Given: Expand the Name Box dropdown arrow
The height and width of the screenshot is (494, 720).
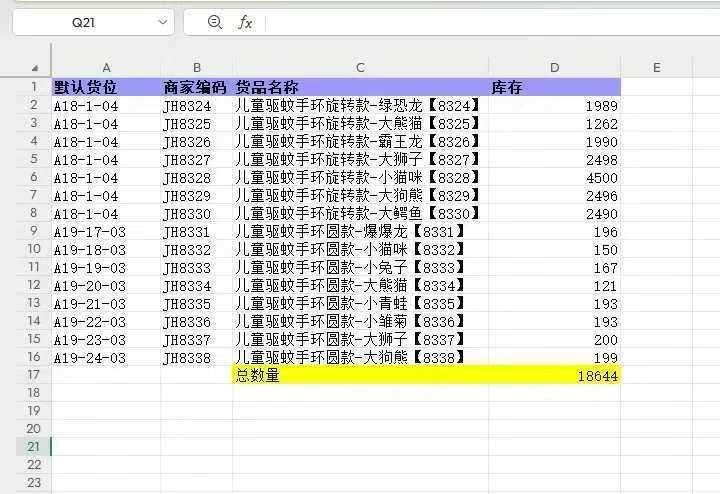Looking at the screenshot, I should (163, 22).
